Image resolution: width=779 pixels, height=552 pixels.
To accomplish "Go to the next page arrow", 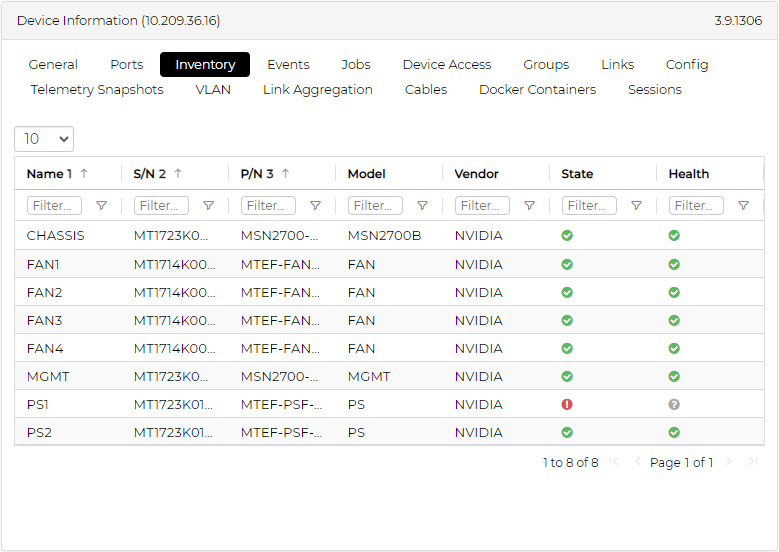I will pyautogui.click(x=729, y=462).
